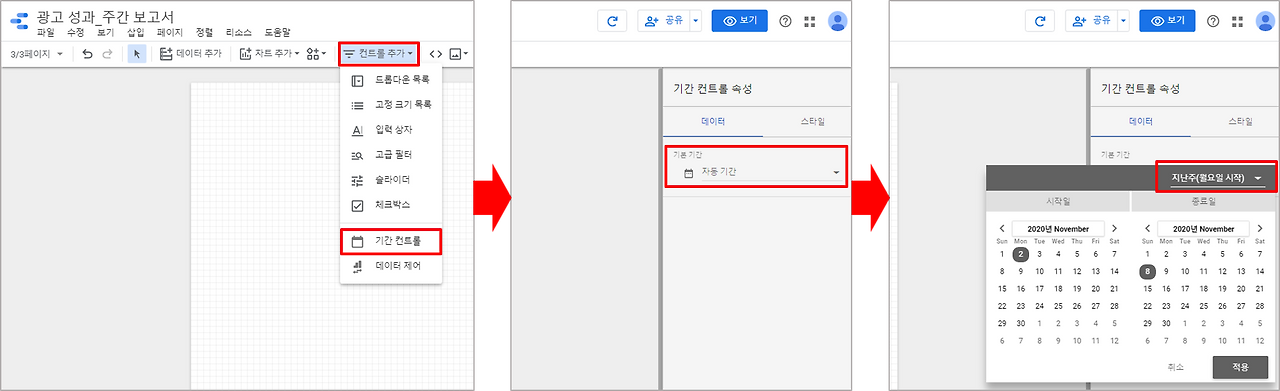The image size is (1280, 391).
Task: Choose 기간 컨트롤 from the control menu
Action: point(391,241)
